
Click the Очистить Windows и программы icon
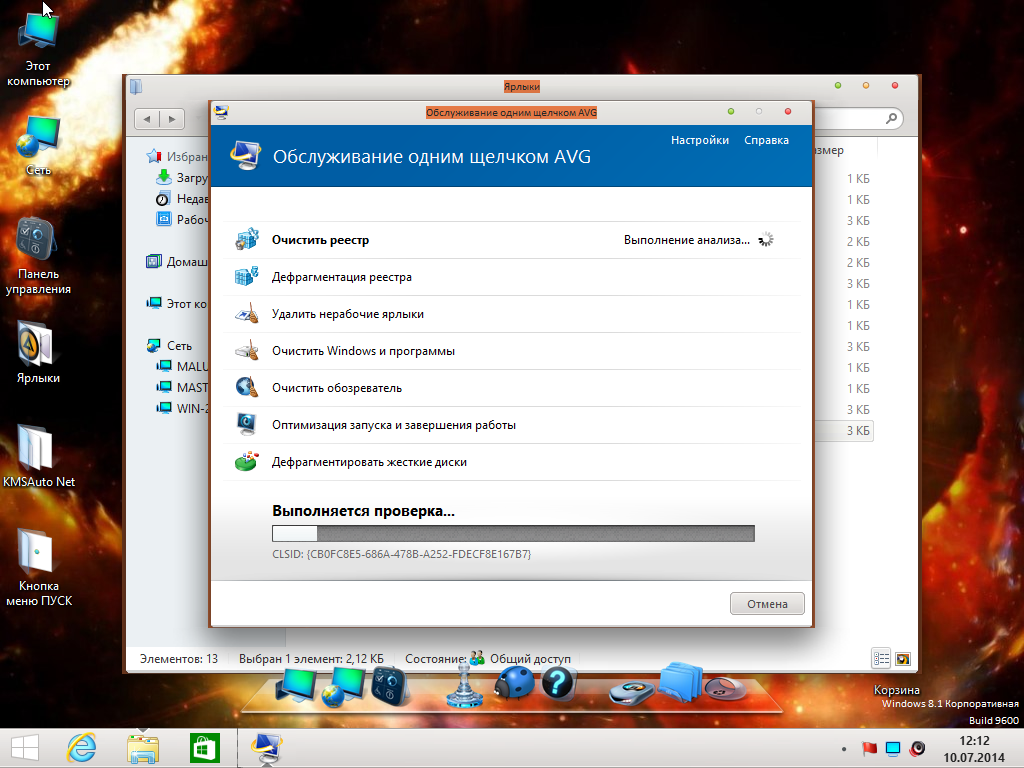[x=247, y=351]
